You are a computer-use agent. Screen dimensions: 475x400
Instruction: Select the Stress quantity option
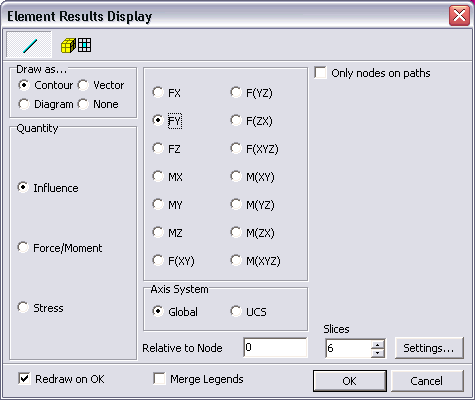(23, 308)
